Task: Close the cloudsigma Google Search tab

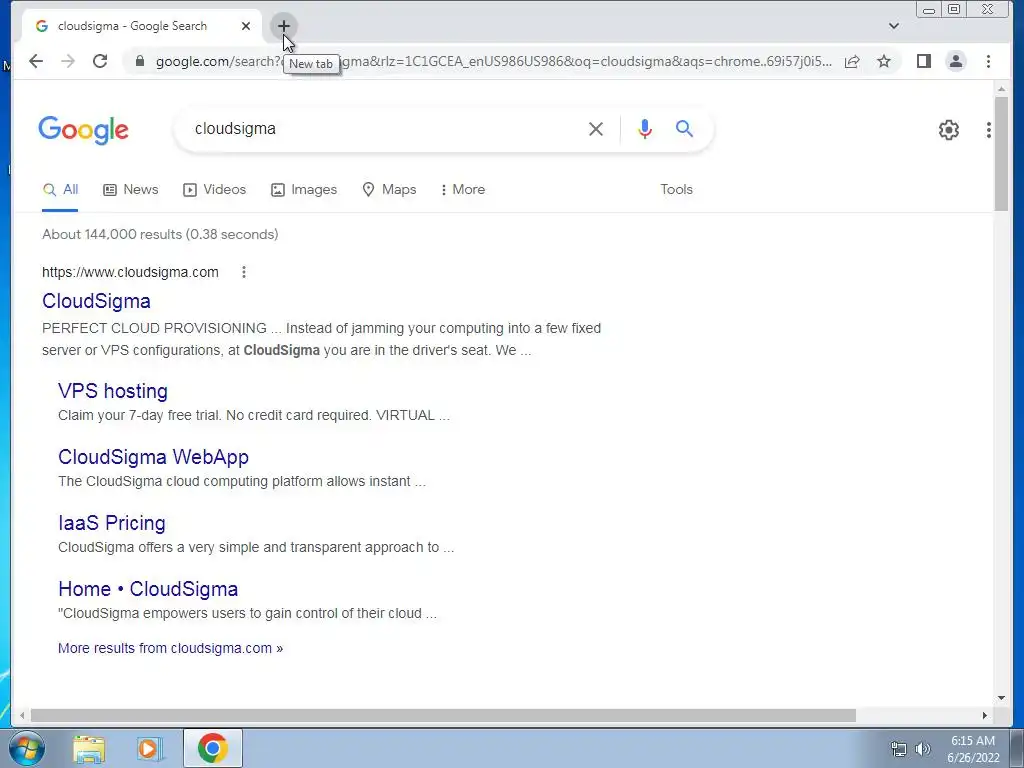Action: (246, 26)
